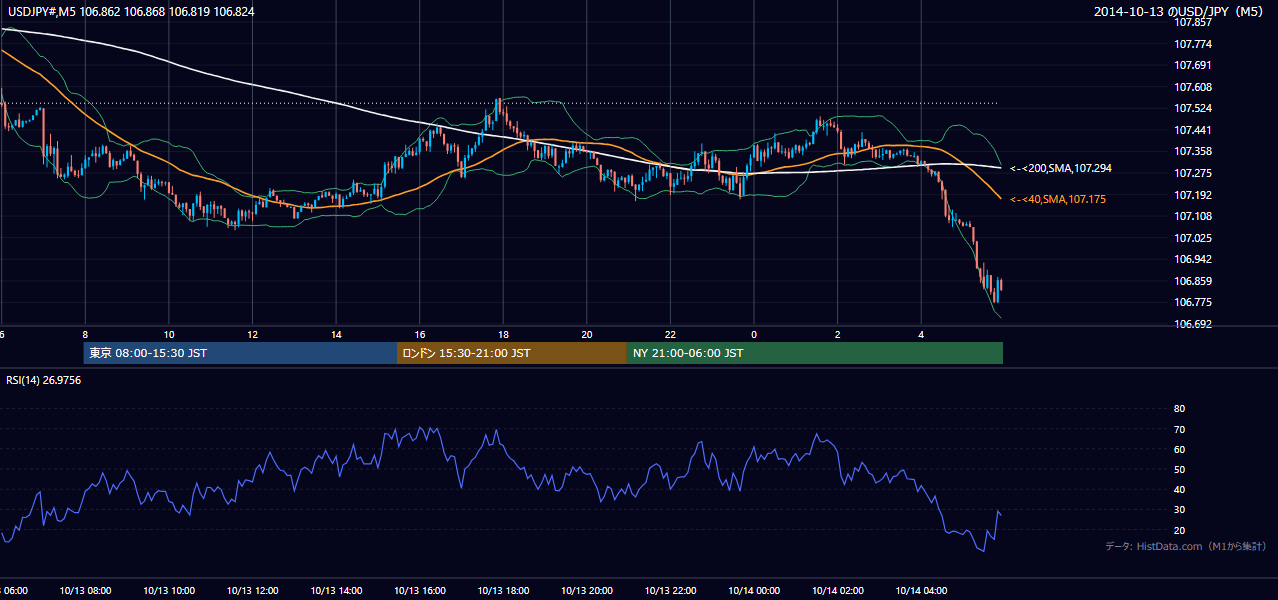The height and width of the screenshot is (600, 1278).
Task: Click RSI scale level 70
Action: click(1179, 429)
